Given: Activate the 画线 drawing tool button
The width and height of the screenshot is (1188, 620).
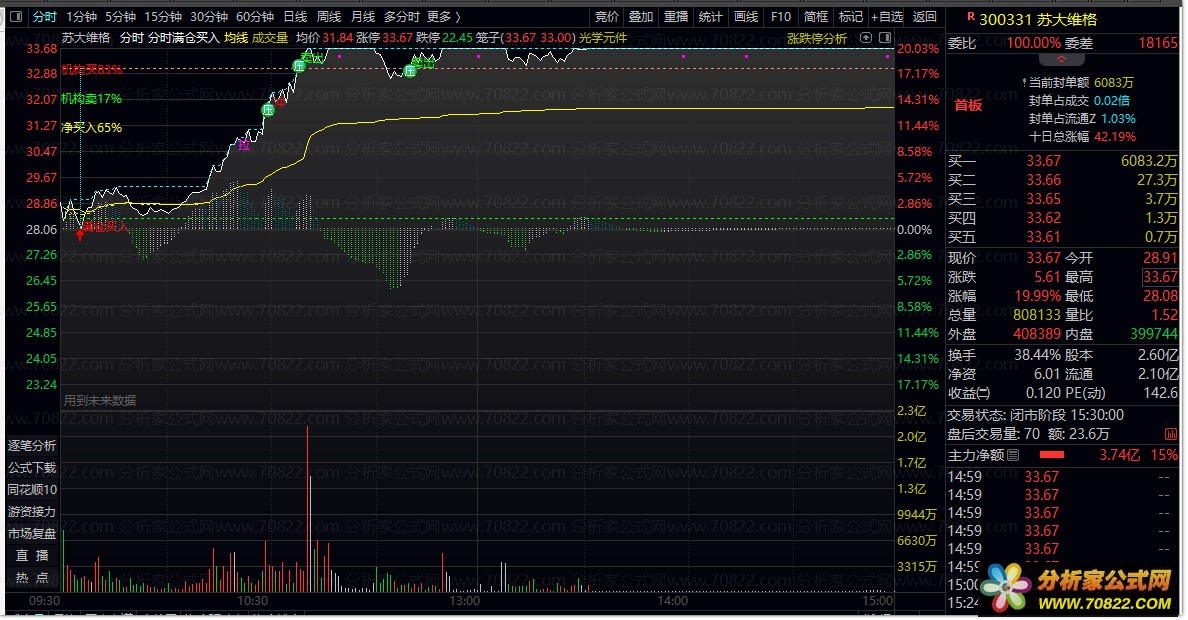Looking at the screenshot, I should tap(746, 17).
